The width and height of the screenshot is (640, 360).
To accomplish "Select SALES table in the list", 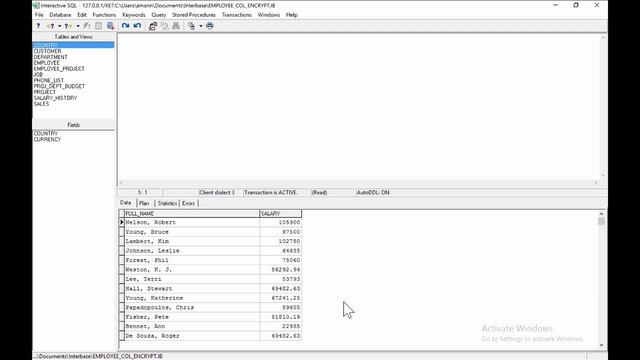I will [x=41, y=104].
